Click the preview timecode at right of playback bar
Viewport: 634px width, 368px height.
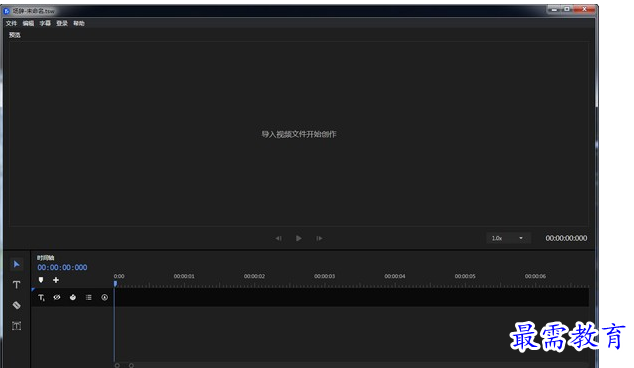coord(566,238)
